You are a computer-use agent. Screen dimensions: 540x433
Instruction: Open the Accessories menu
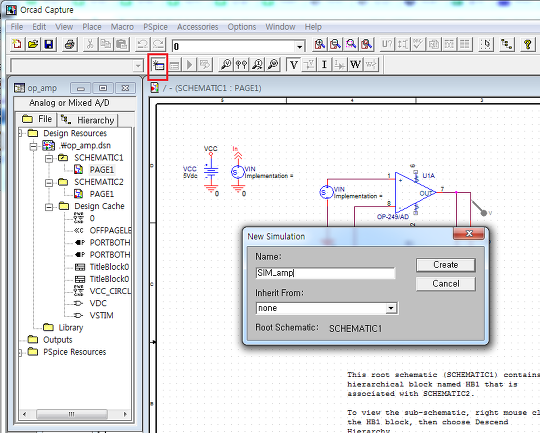[x=198, y=27]
